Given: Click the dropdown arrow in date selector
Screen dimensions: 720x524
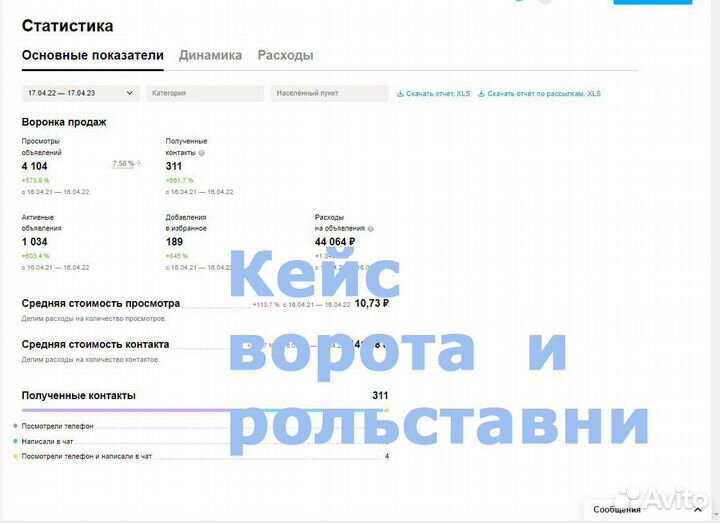Looking at the screenshot, I should tap(129, 93).
